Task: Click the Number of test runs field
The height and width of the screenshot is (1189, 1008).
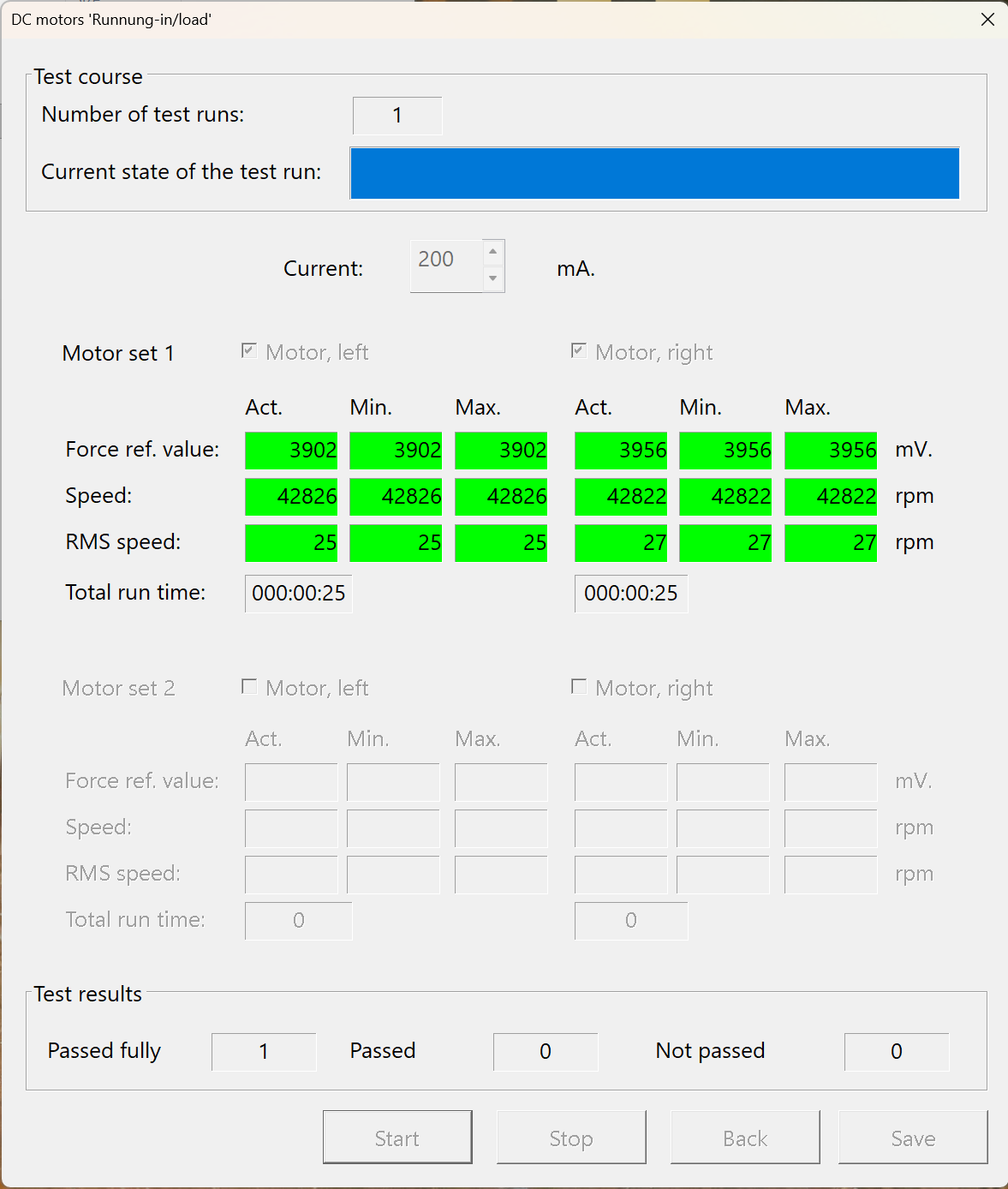Action: pos(397,115)
